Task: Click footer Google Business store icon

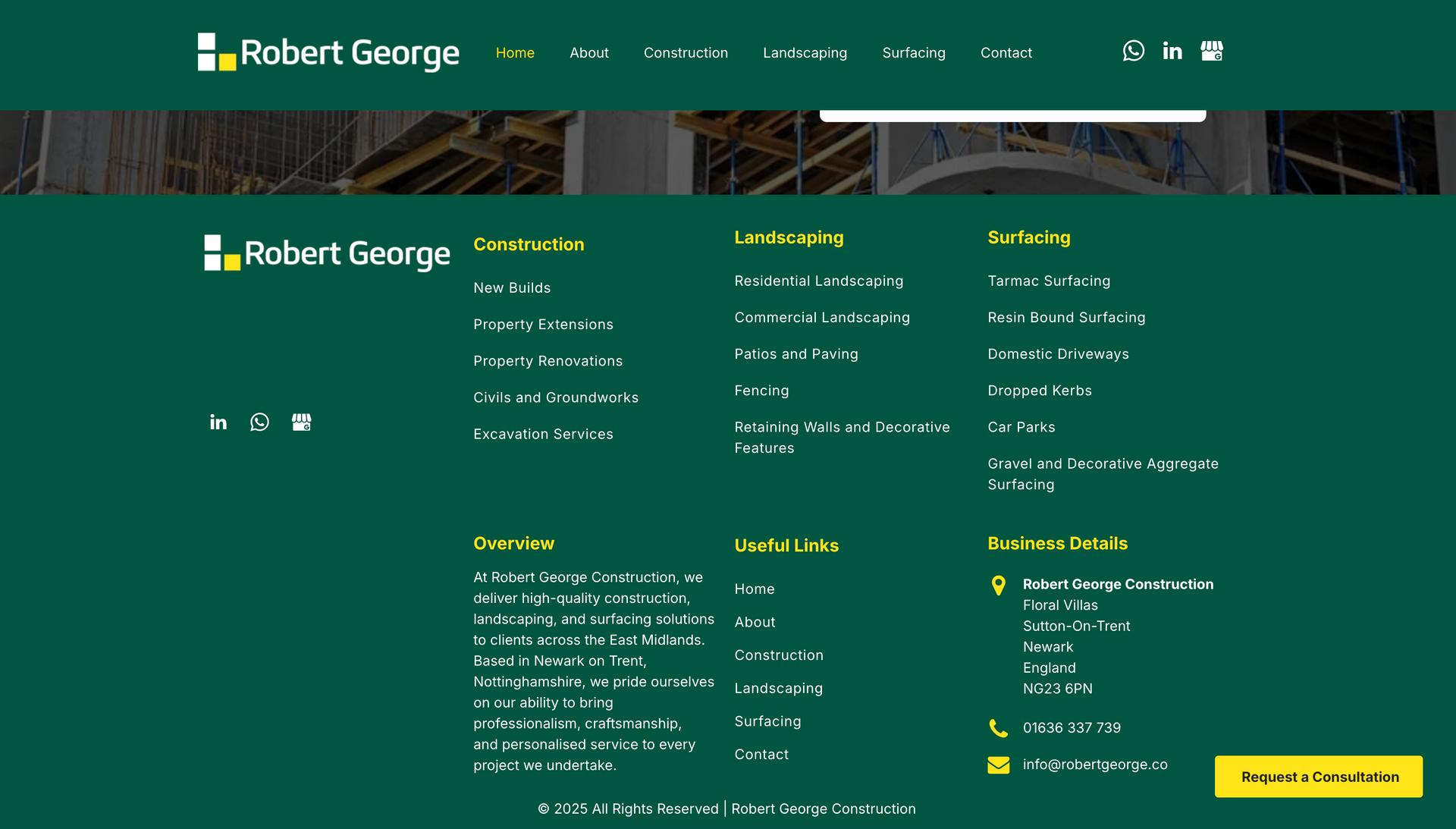Action: pos(301,422)
